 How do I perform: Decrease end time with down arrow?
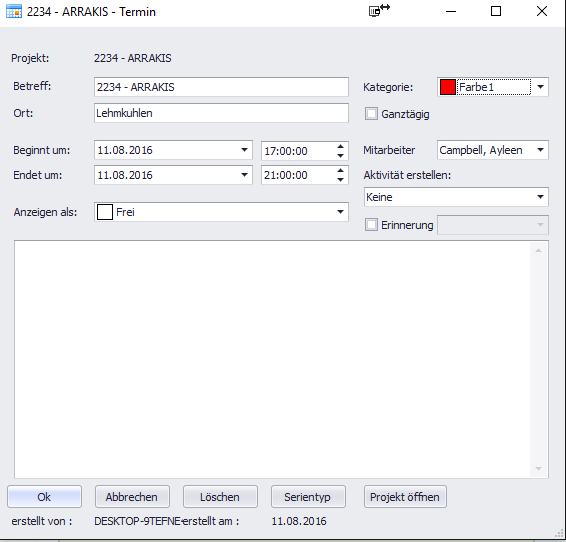[340, 180]
